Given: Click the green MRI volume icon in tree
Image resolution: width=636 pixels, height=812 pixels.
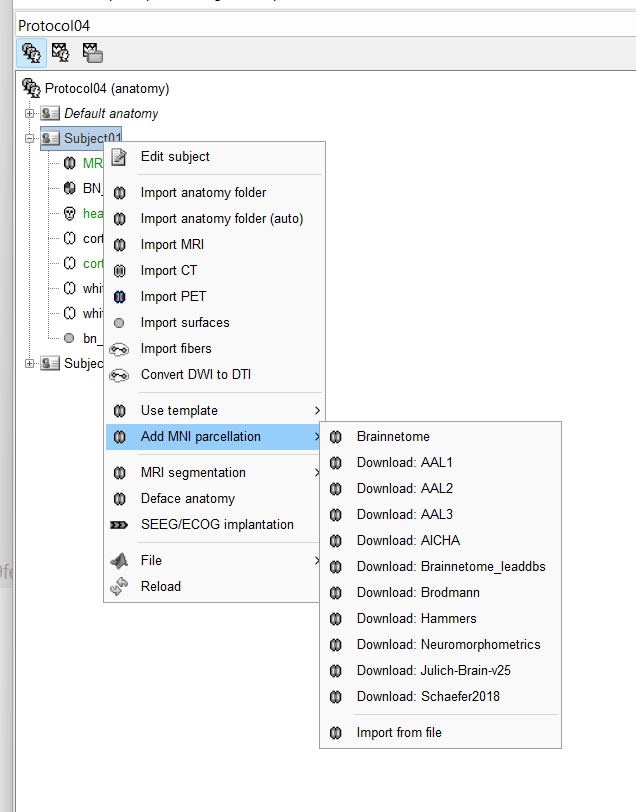Looking at the screenshot, I should pos(69,163).
